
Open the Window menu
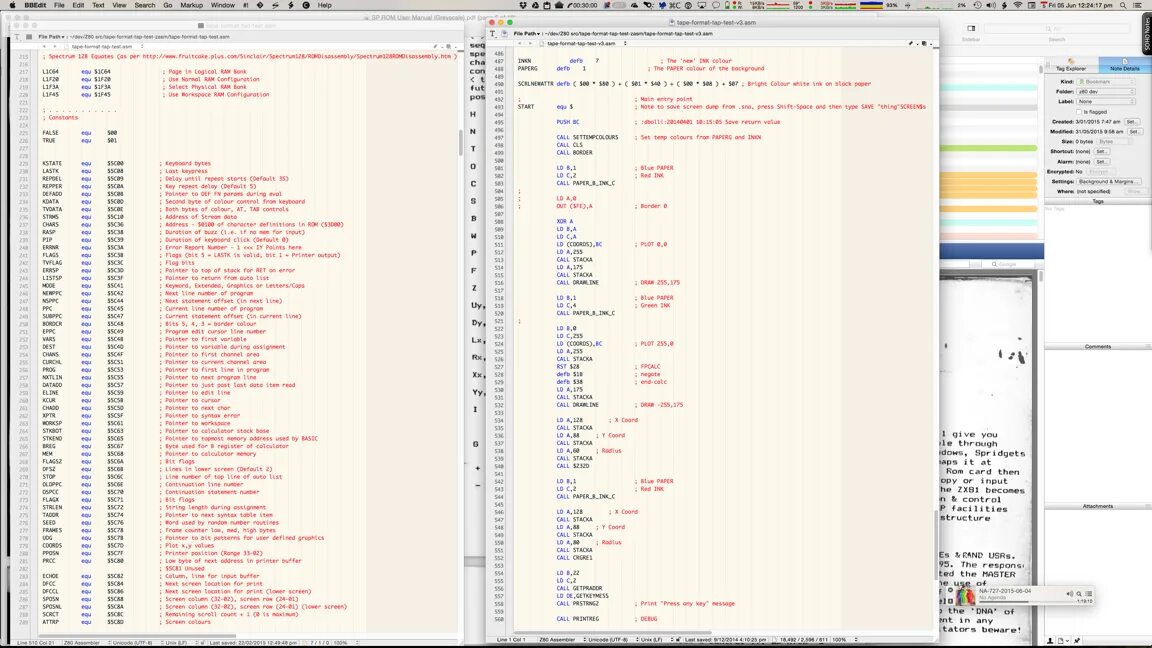tap(223, 5)
